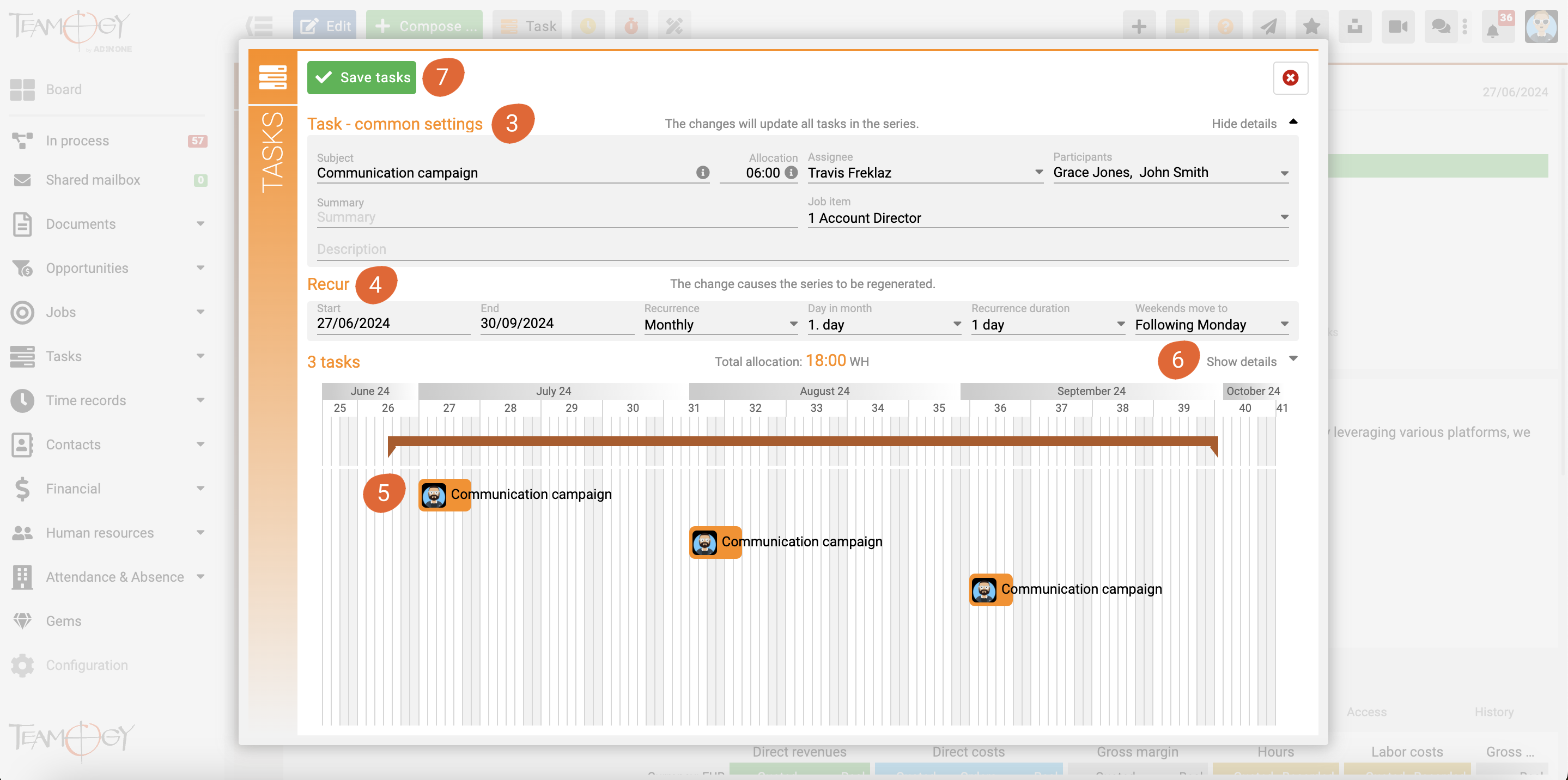Click the Task button in top toolbar
Viewport: 1568px width, 780px height.
[527, 26]
